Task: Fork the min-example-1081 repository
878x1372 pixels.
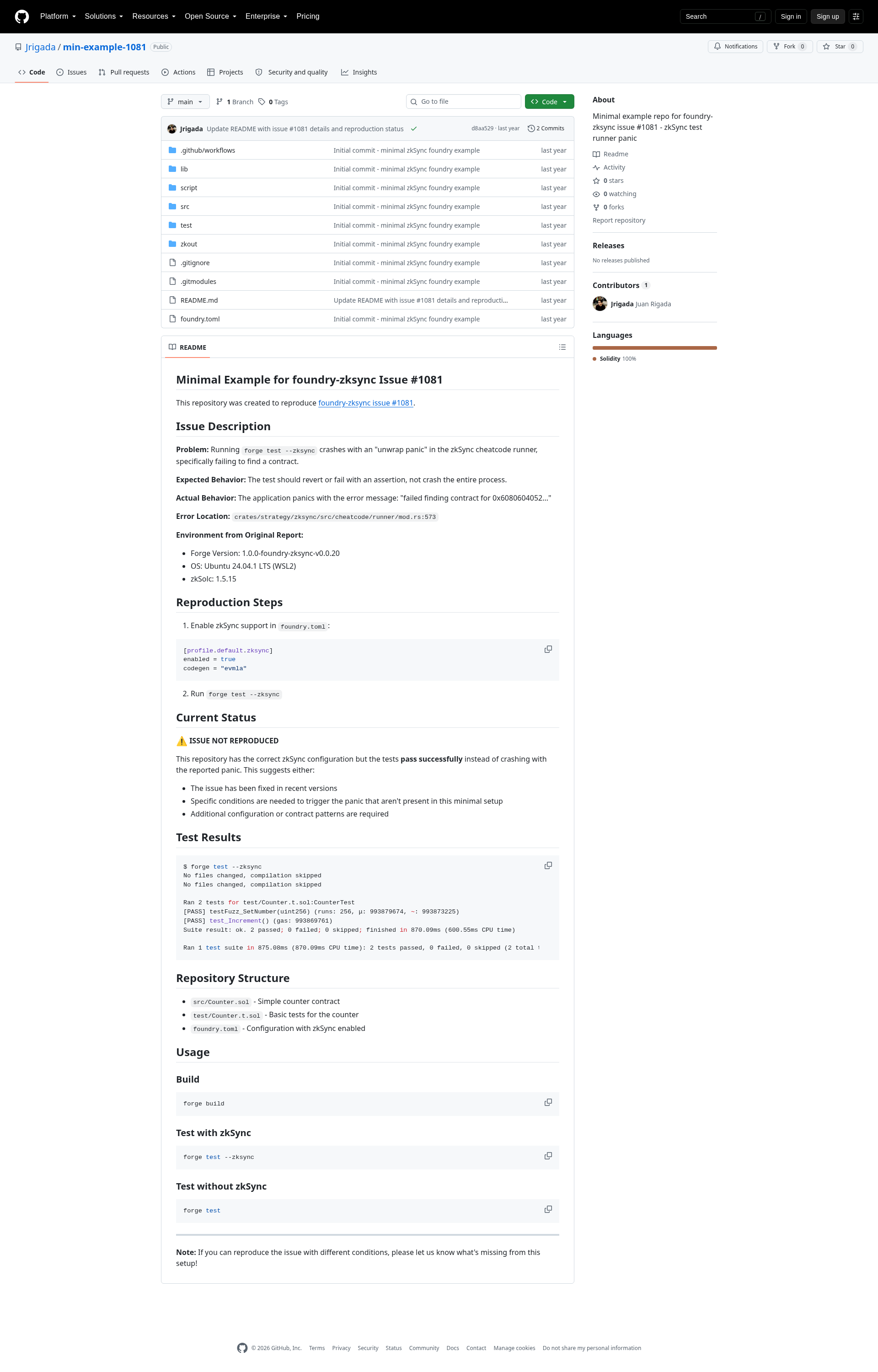Action: [790, 47]
